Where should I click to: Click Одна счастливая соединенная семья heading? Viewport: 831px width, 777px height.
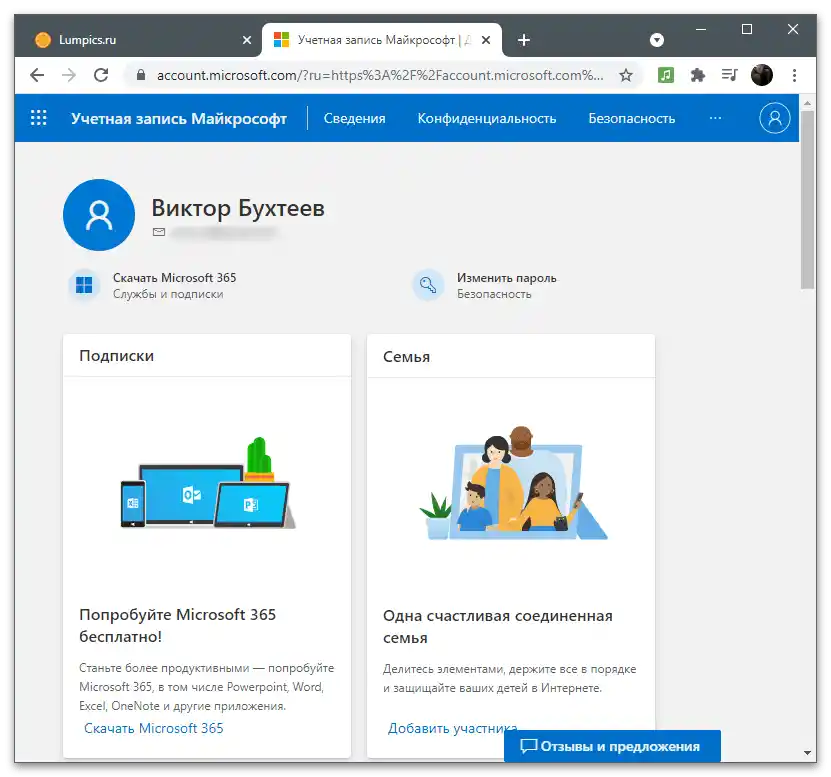tap(498, 626)
